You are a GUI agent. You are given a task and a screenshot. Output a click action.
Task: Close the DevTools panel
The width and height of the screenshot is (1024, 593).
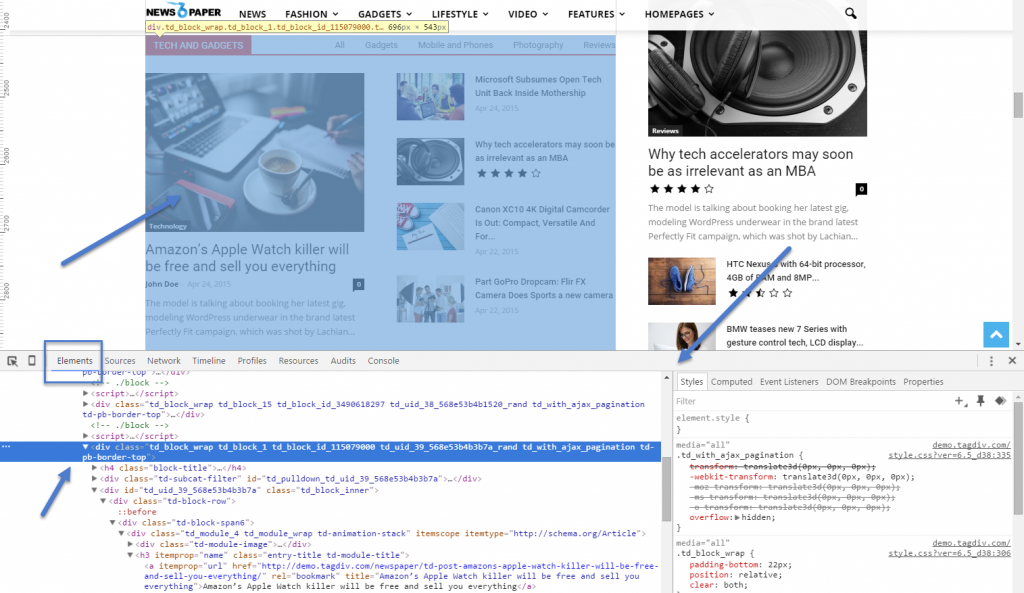point(1012,361)
